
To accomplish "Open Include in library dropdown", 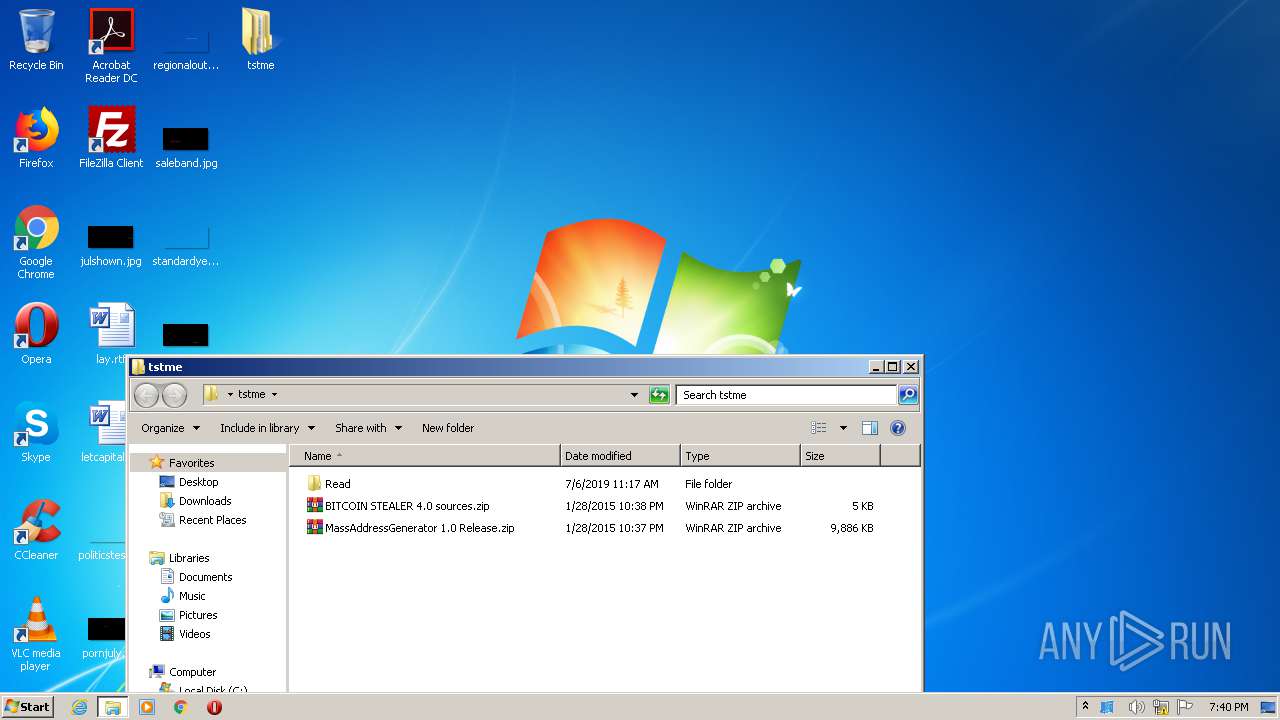I will pos(267,428).
